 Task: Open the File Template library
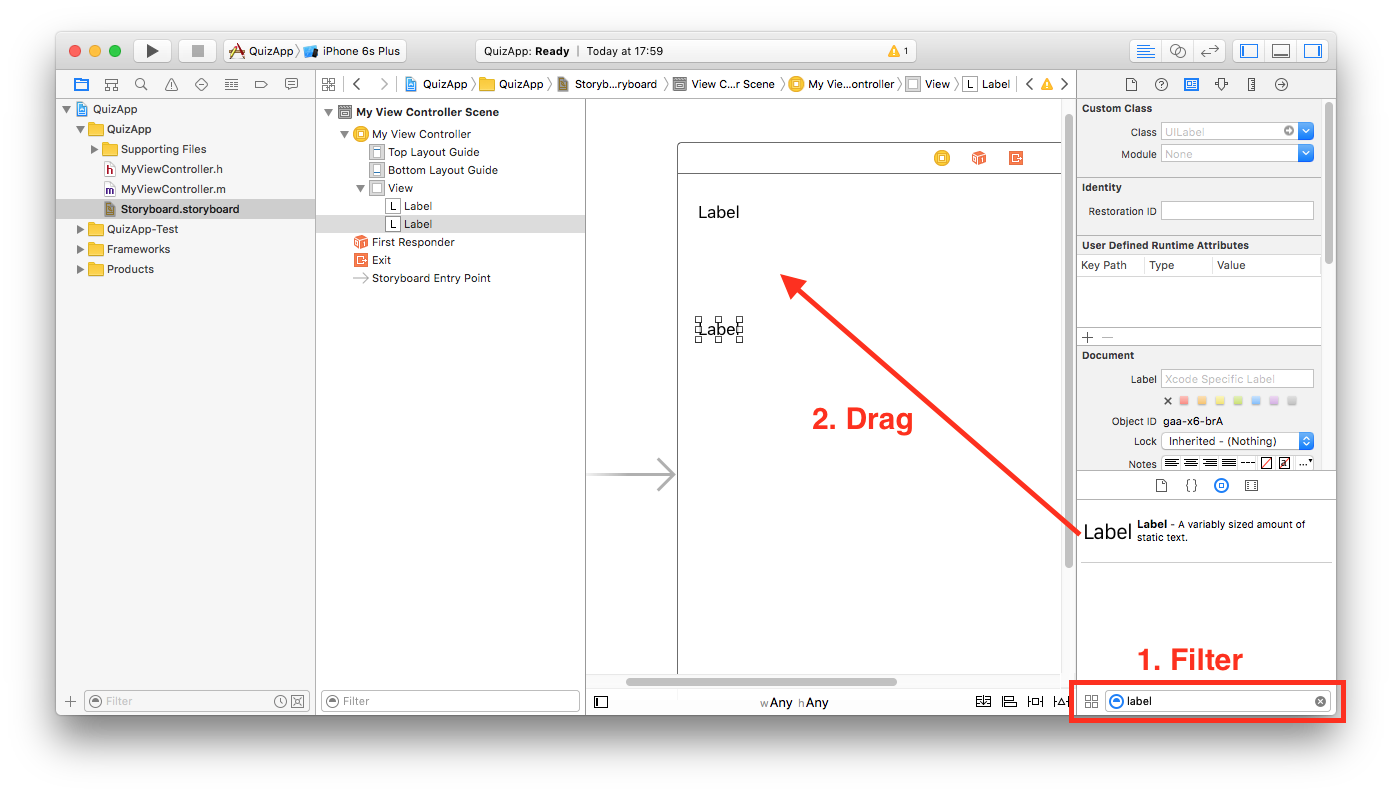(x=1161, y=485)
